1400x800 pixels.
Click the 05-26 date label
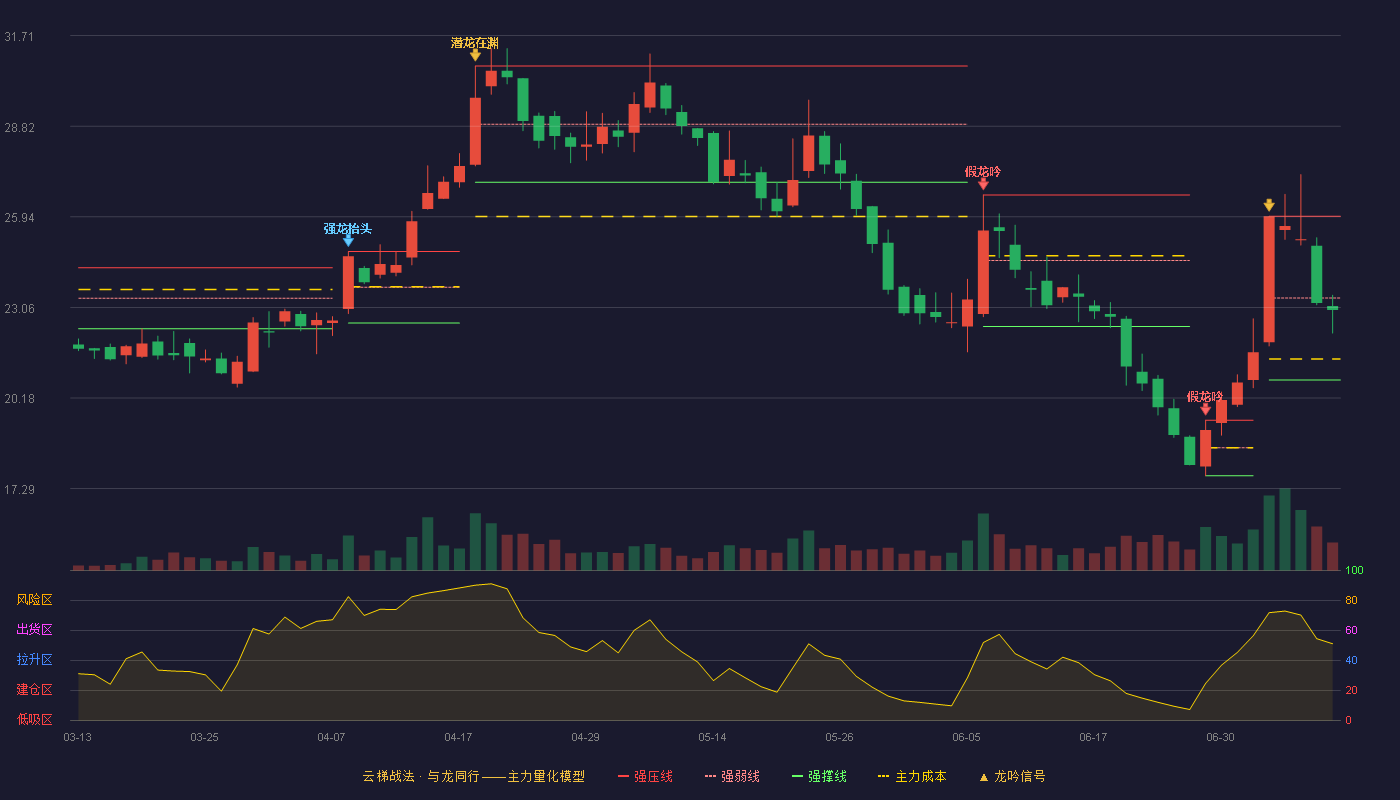[839, 737]
